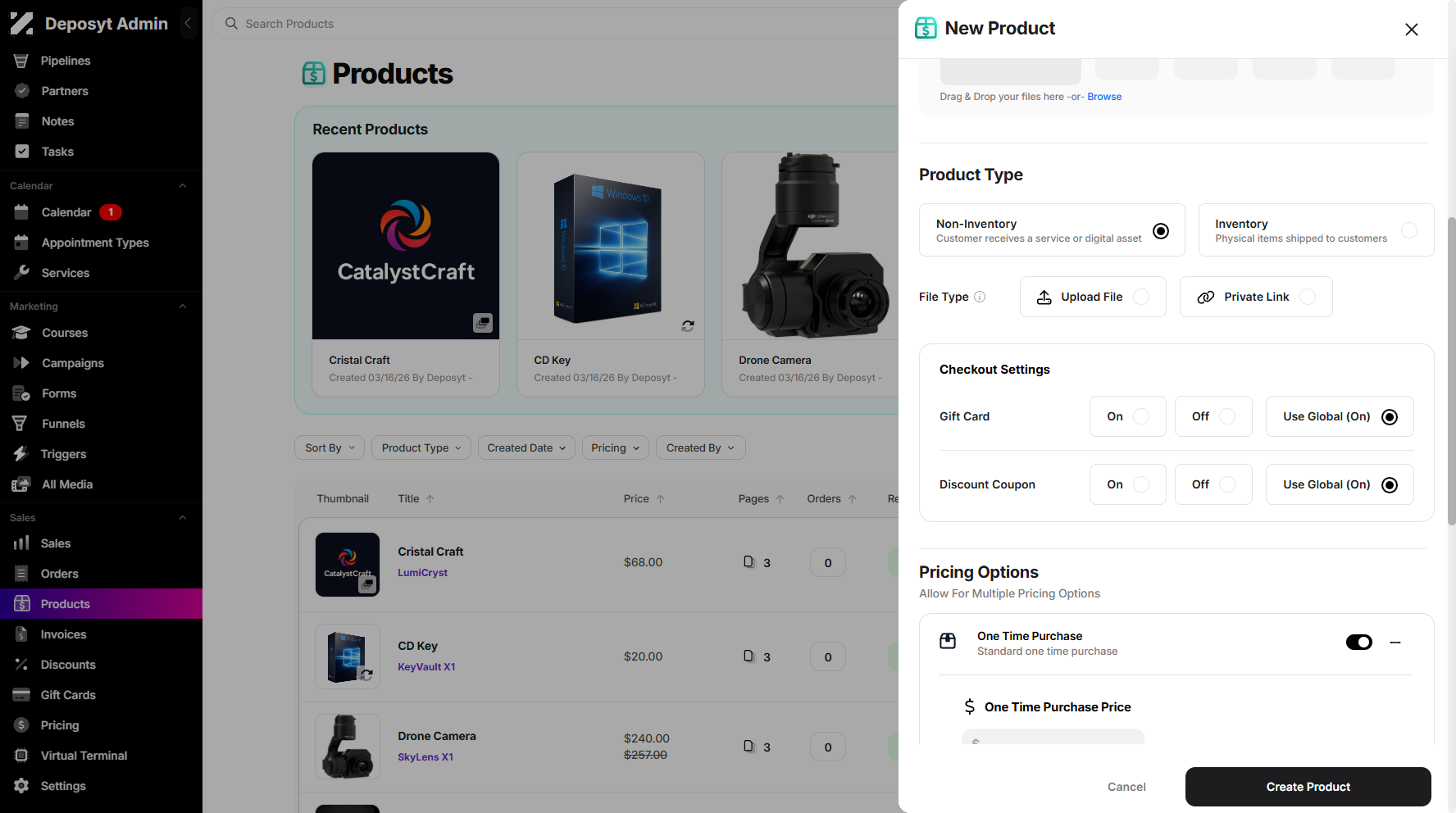The image size is (1456, 813).
Task: Open Courses graduation cap icon
Action: point(21,333)
